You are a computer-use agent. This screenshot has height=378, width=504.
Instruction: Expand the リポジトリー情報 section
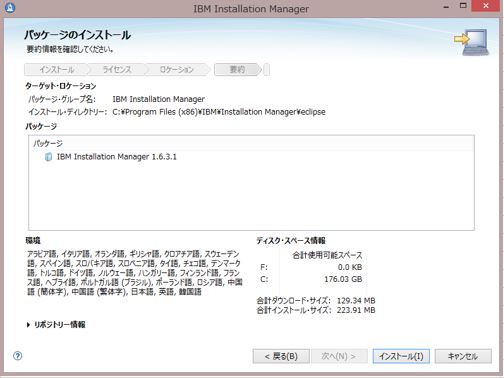point(28,324)
